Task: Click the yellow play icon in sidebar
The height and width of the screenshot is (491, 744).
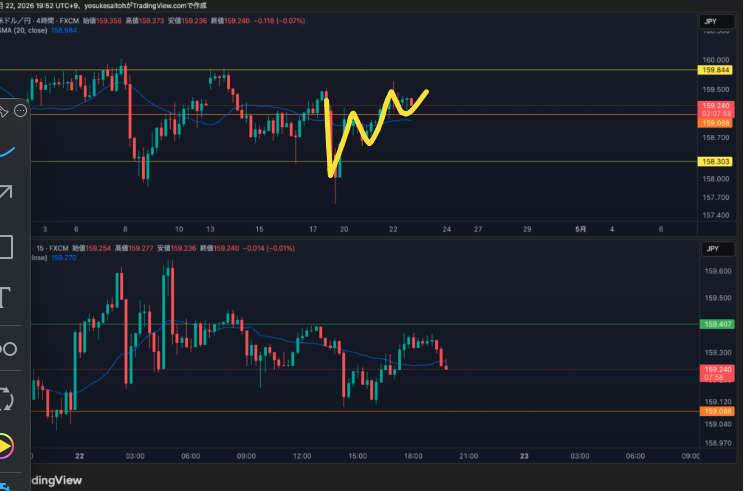Action: click(6, 443)
